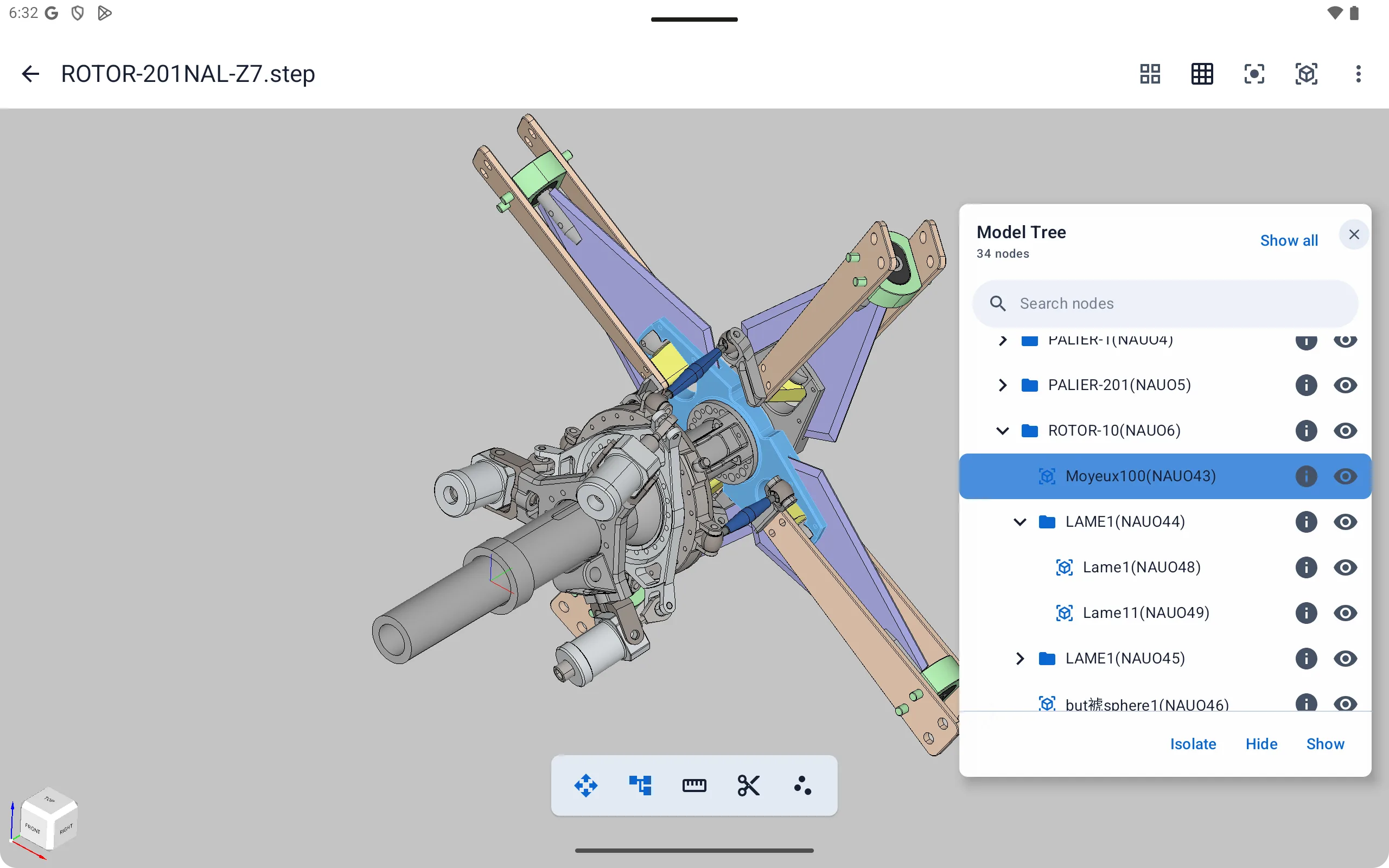Toggle visibility of Lame11(NAUO49)
Image resolution: width=1389 pixels, height=868 pixels.
pyautogui.click(x=1345, y=613)
